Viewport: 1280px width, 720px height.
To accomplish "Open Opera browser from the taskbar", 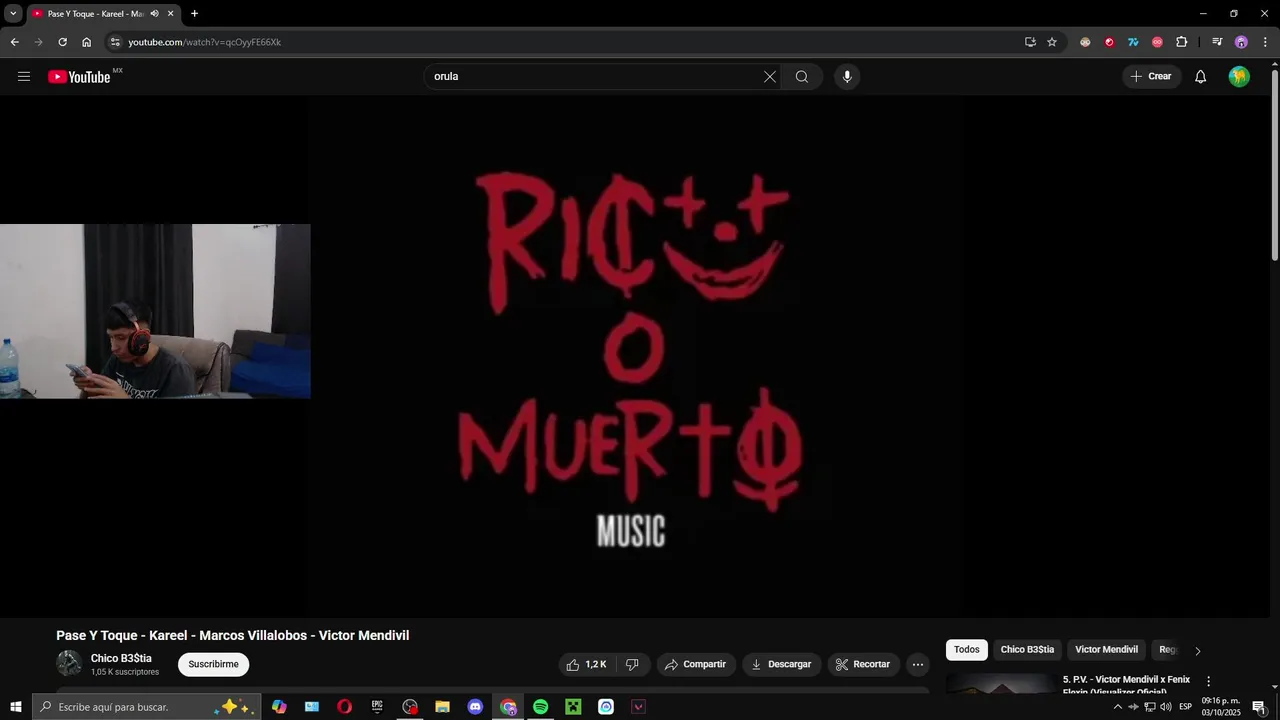I will point(344,707).
